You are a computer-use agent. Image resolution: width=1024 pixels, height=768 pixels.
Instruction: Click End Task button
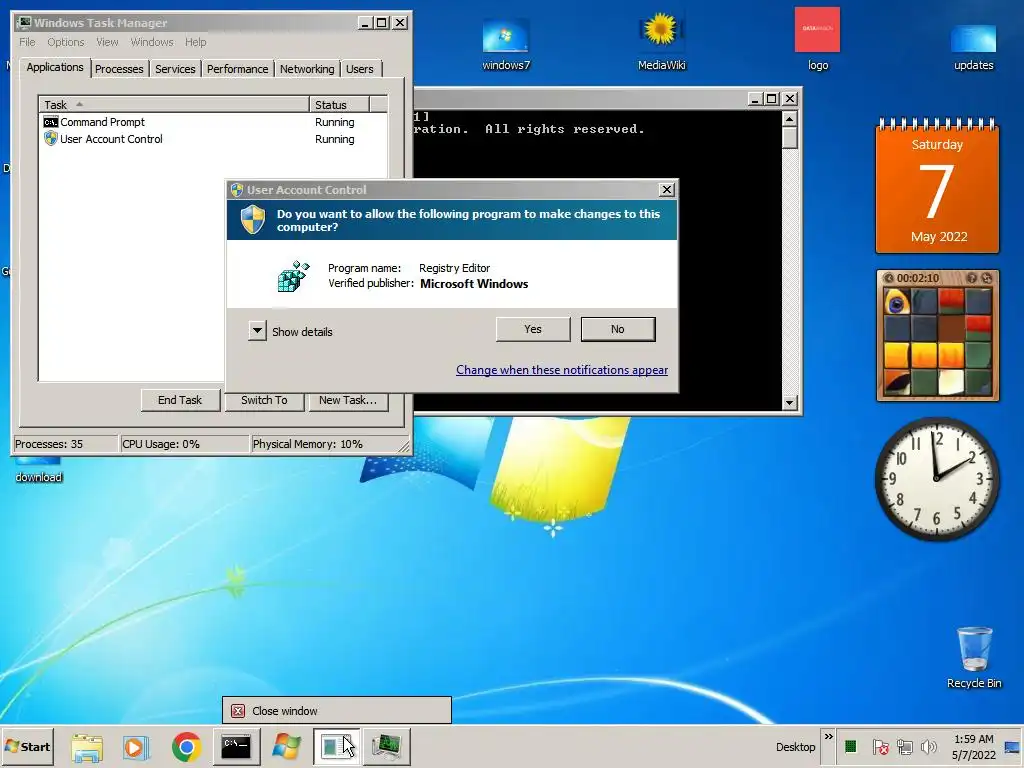(x=180, y=400)
